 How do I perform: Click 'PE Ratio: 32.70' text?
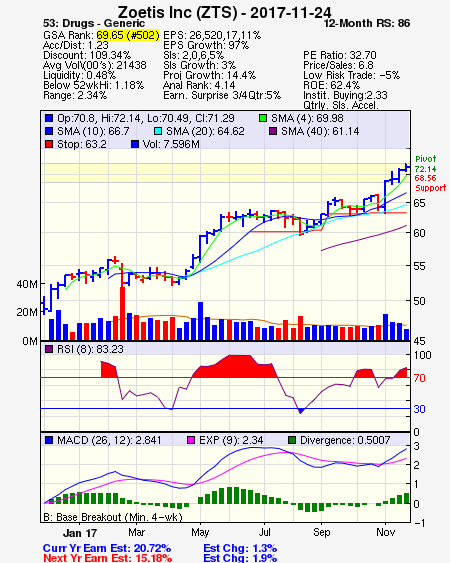[340, 55]
